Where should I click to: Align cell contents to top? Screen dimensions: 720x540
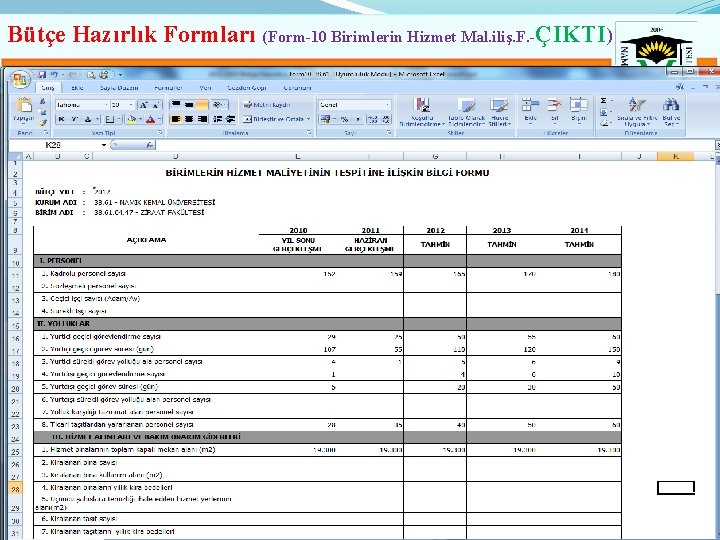(175, 105)
